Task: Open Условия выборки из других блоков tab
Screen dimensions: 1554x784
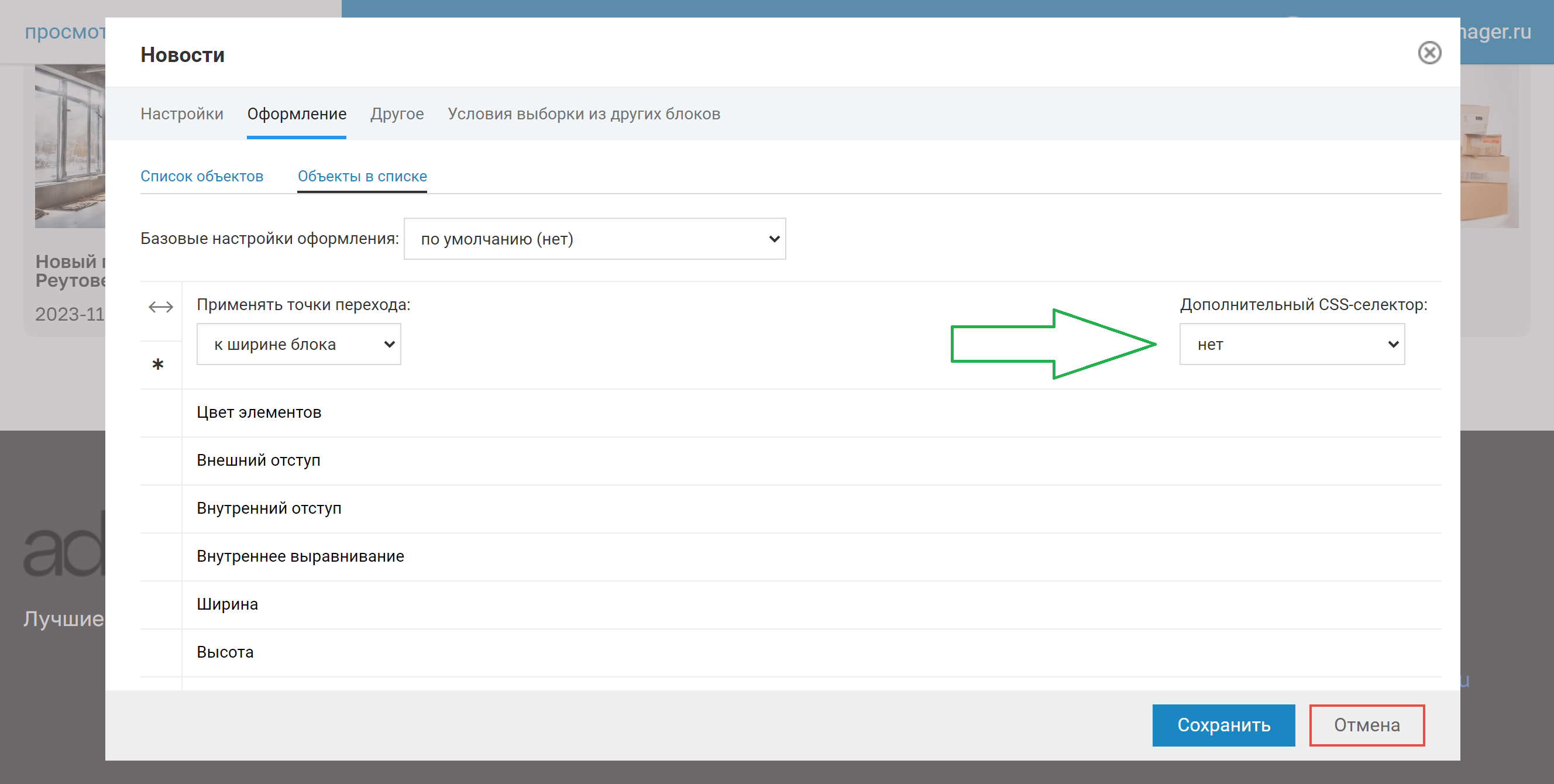Action: [583, 114]
